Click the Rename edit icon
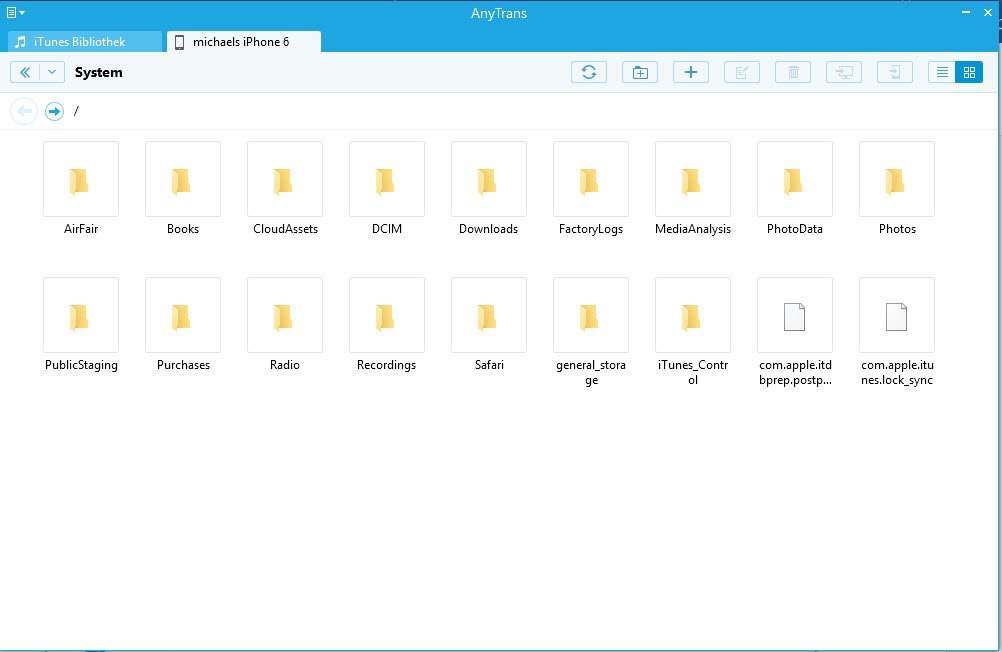The height and width of the screenshot is (652, 1002). click(x=742, y=72)
